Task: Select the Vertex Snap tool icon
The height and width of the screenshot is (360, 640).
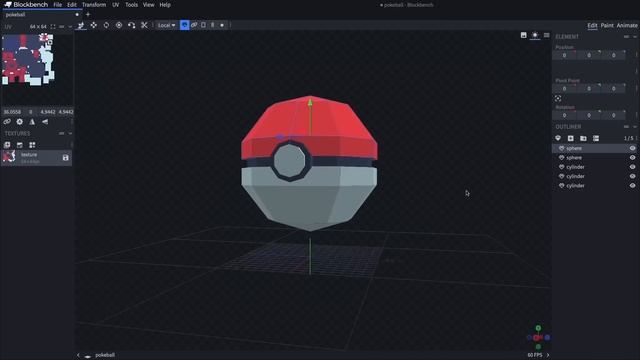Action: pyautogui.click(x=131, y=25)
